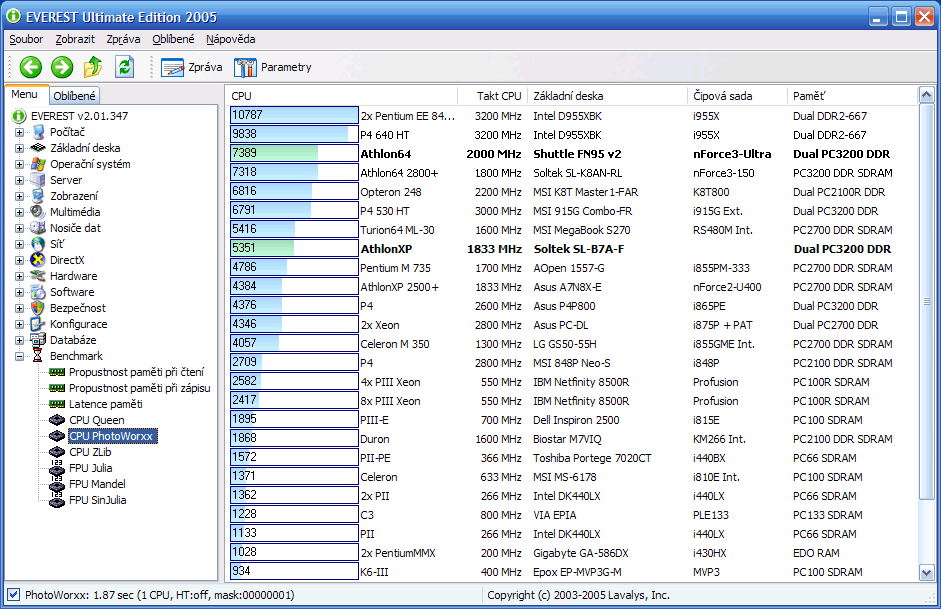Expand the Počítač tree node
The image size is (941, 609).
pyautogui.click(x=20, y=132)
